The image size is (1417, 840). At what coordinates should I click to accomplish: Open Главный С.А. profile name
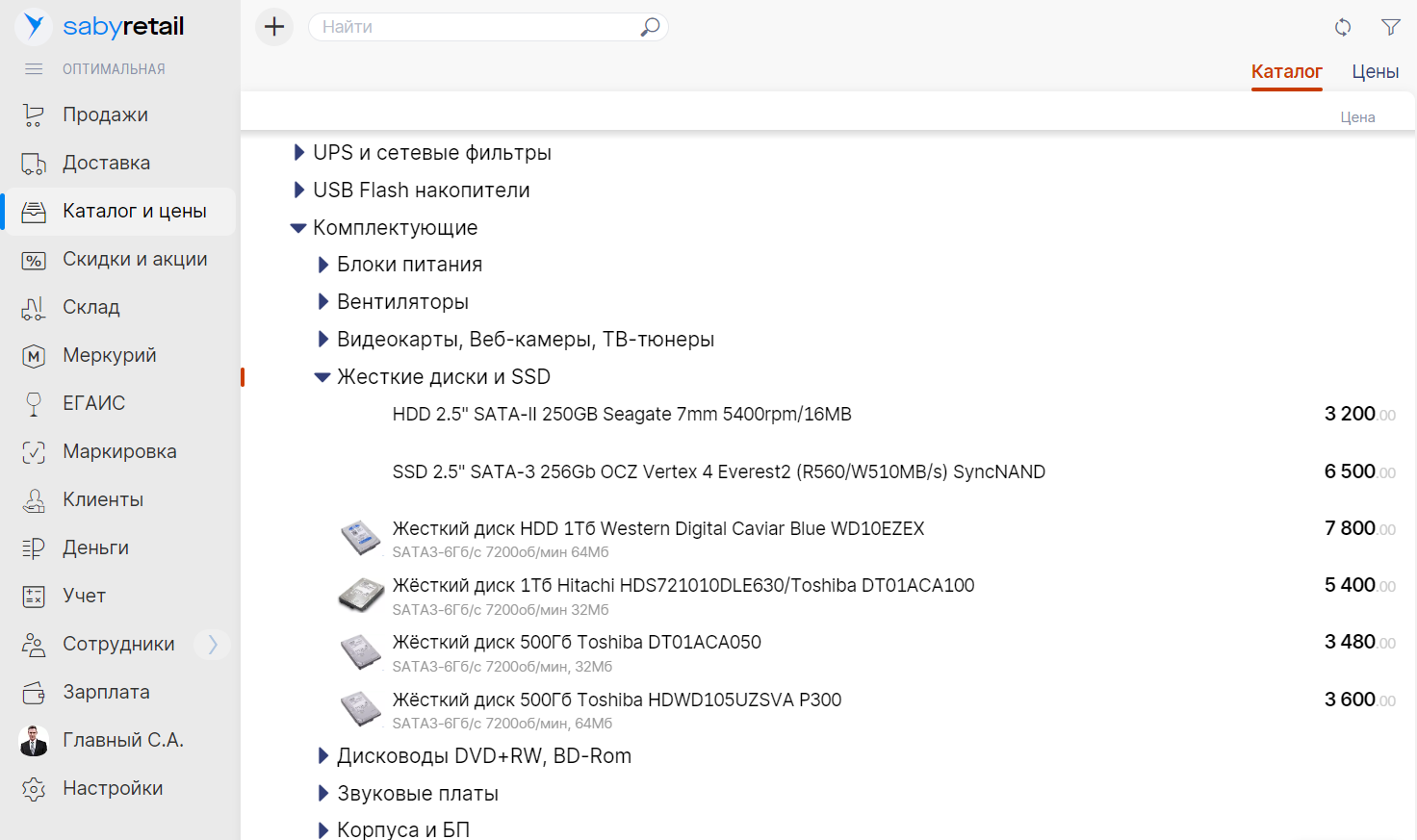pos(123,740)
